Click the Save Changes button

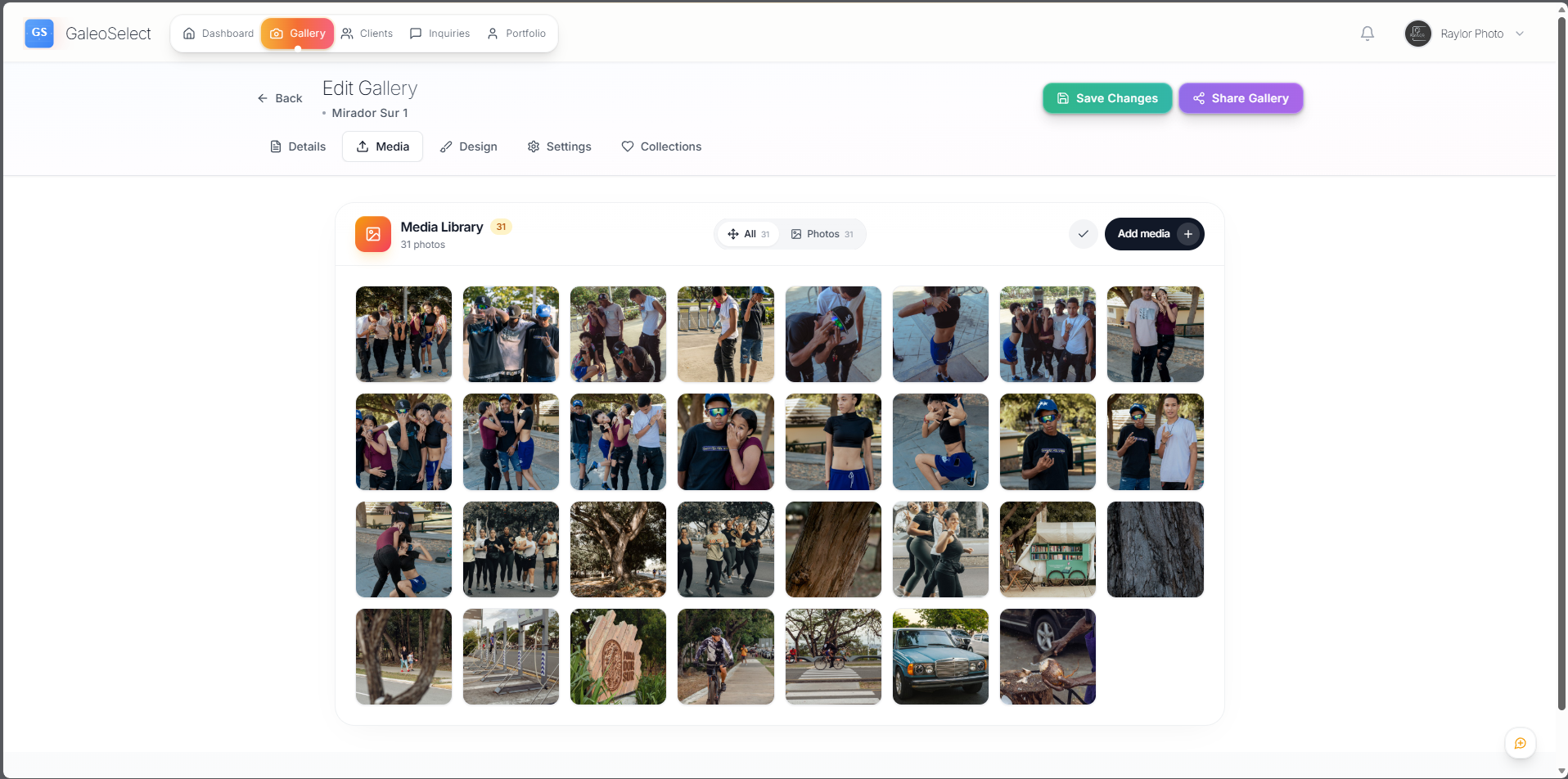pyautogui.click(x=1106, y=97)
